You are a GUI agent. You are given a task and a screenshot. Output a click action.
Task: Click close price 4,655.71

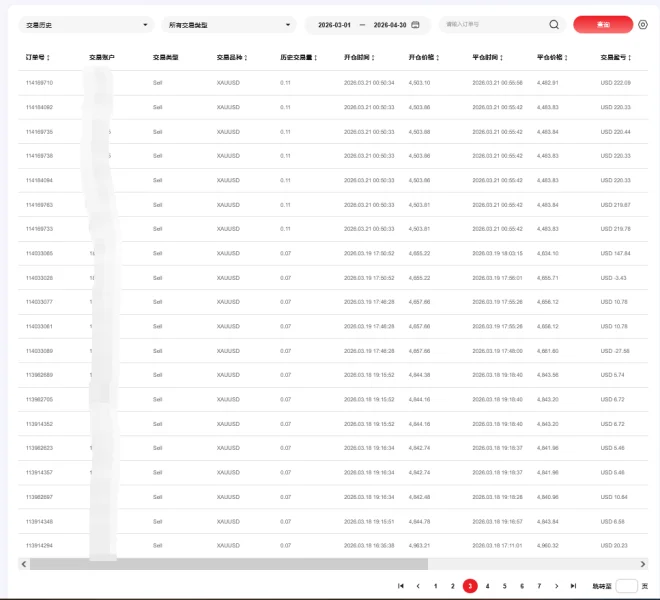548,278
